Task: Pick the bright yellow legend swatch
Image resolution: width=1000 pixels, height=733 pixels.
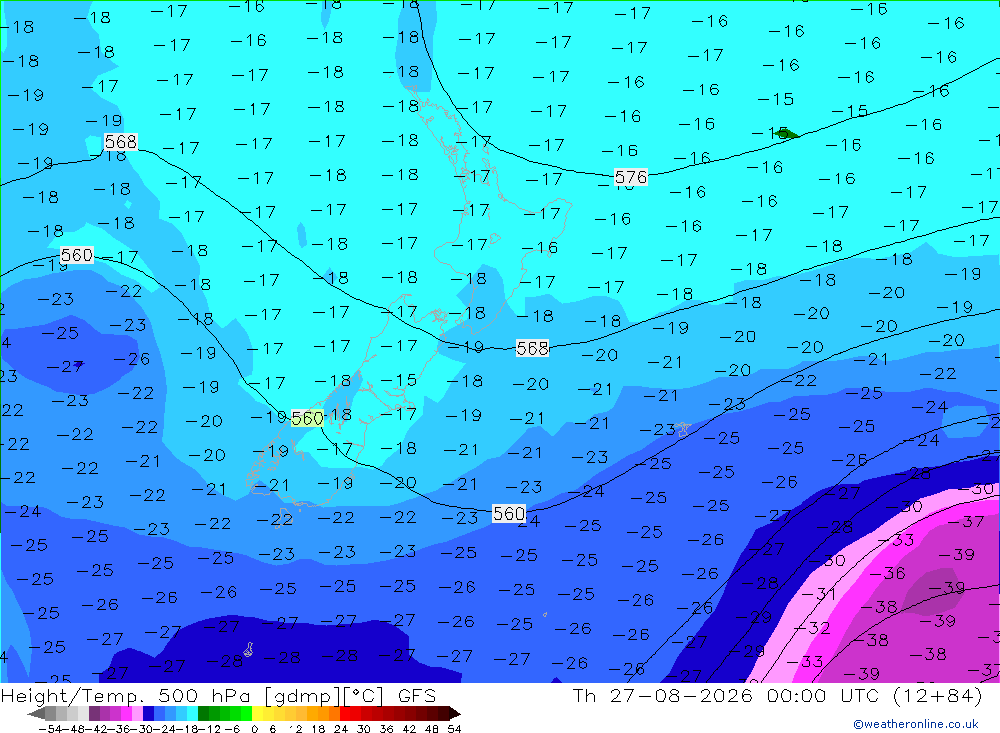Action: pyautogui.click(x=258, y=713)
